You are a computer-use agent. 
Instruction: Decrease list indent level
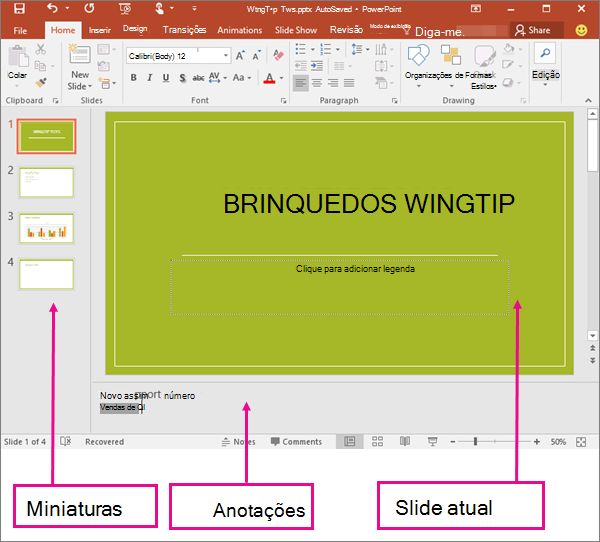(x=300, y=66)
